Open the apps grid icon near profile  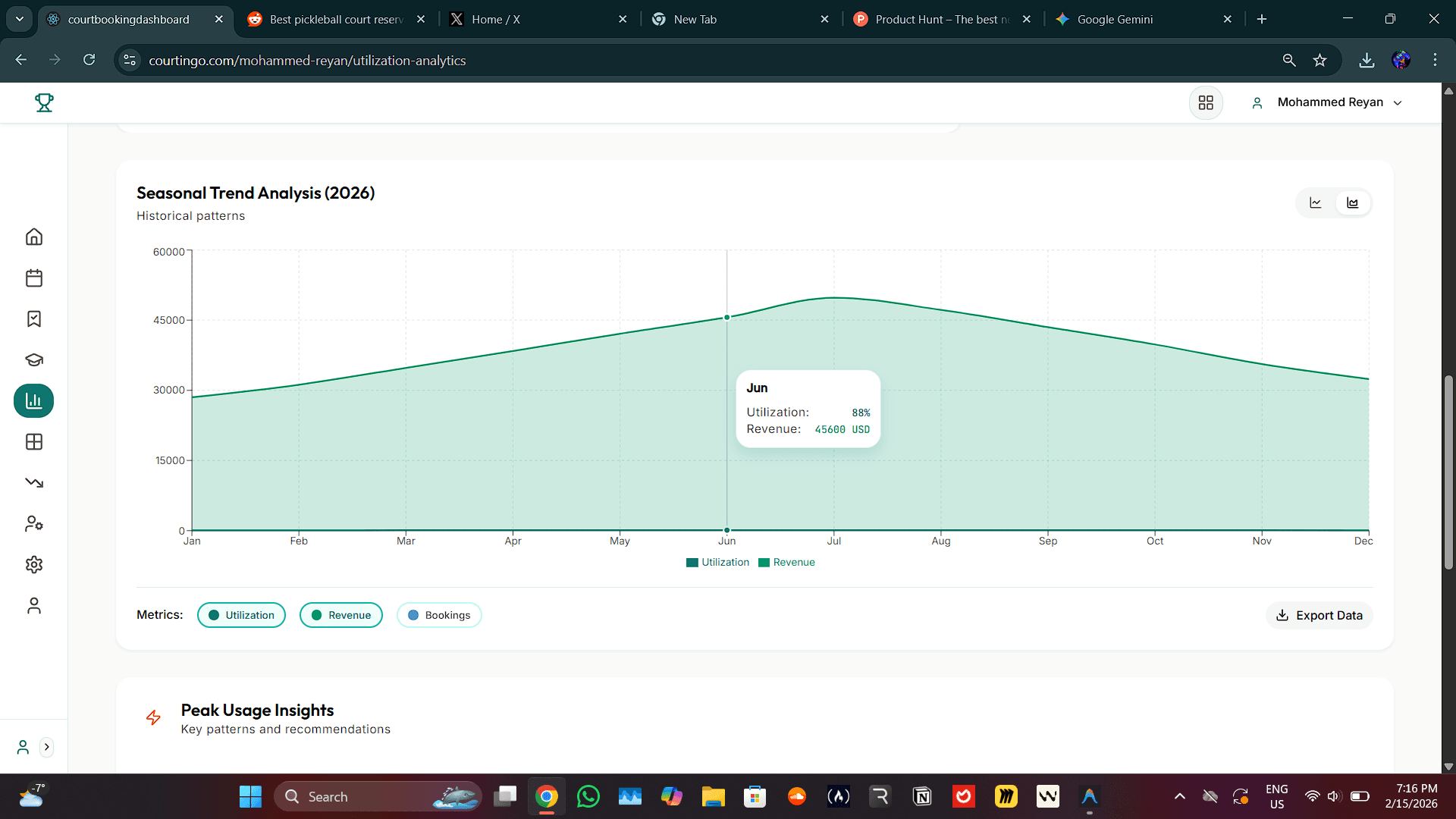tap(1206, 102)
